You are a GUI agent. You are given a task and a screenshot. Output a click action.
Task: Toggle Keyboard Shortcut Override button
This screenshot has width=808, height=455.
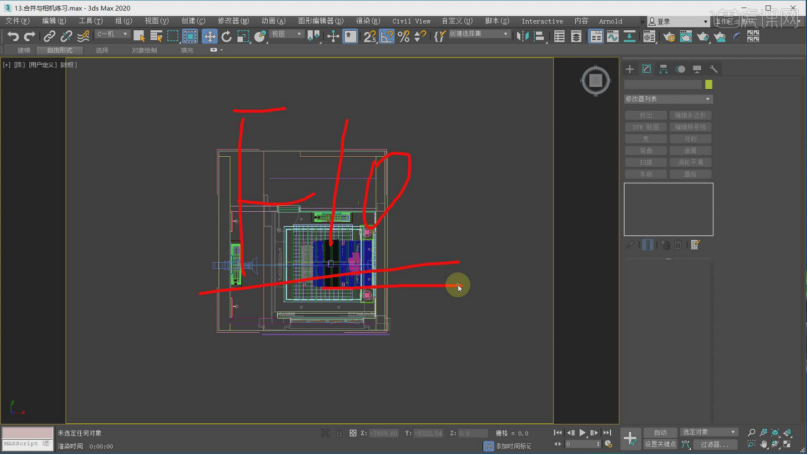click(350, 36)
